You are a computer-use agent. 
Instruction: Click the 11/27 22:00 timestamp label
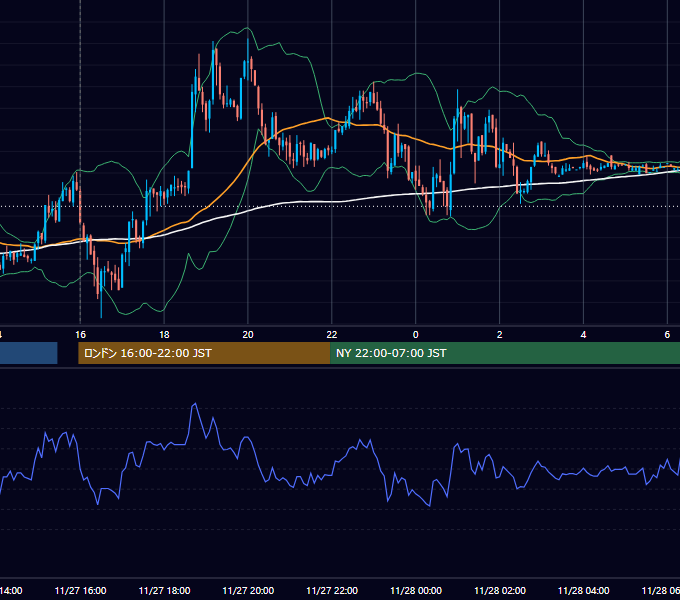pyautogui.click(x=332, y=590)
